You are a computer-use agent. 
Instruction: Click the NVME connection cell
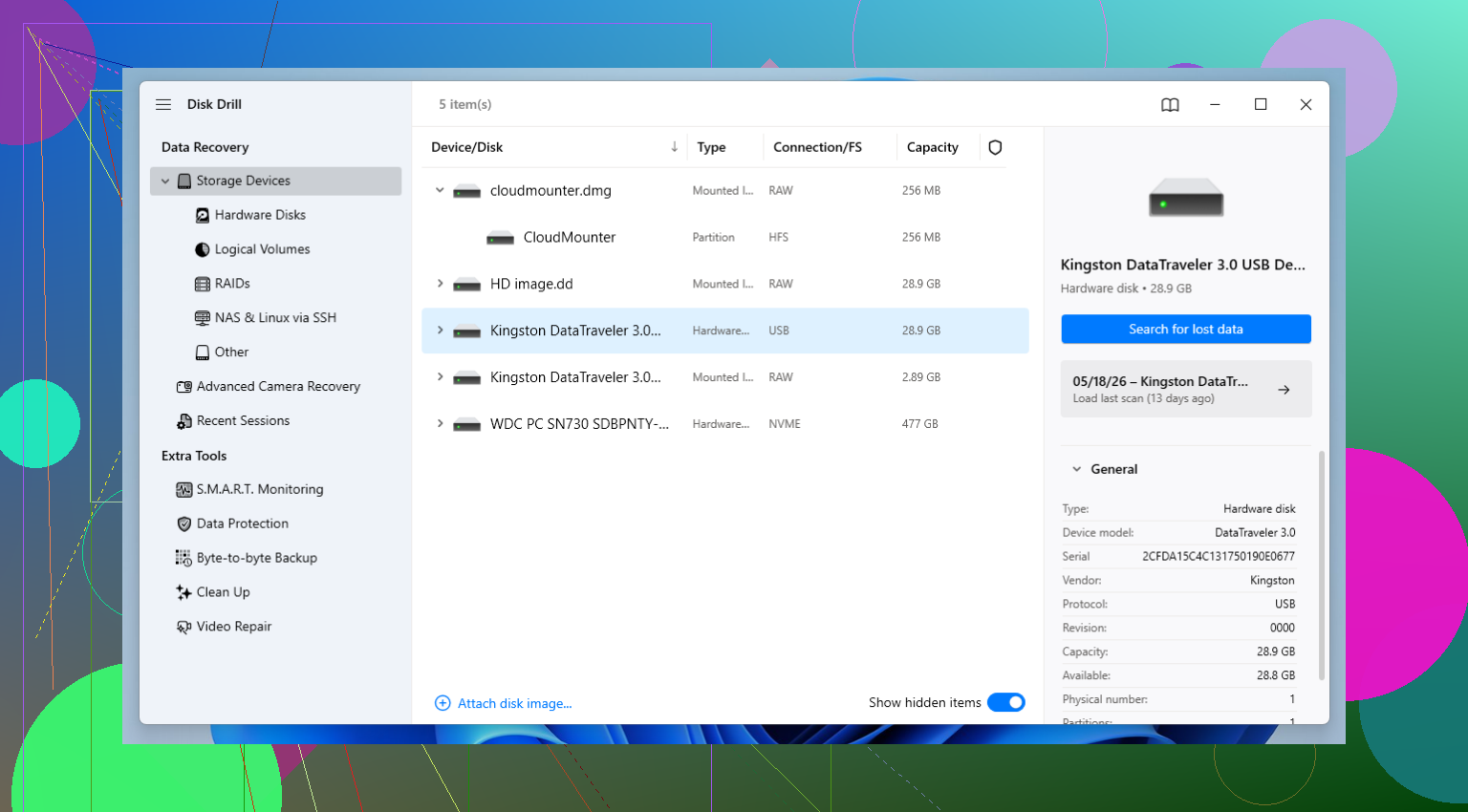pos(785,424)
